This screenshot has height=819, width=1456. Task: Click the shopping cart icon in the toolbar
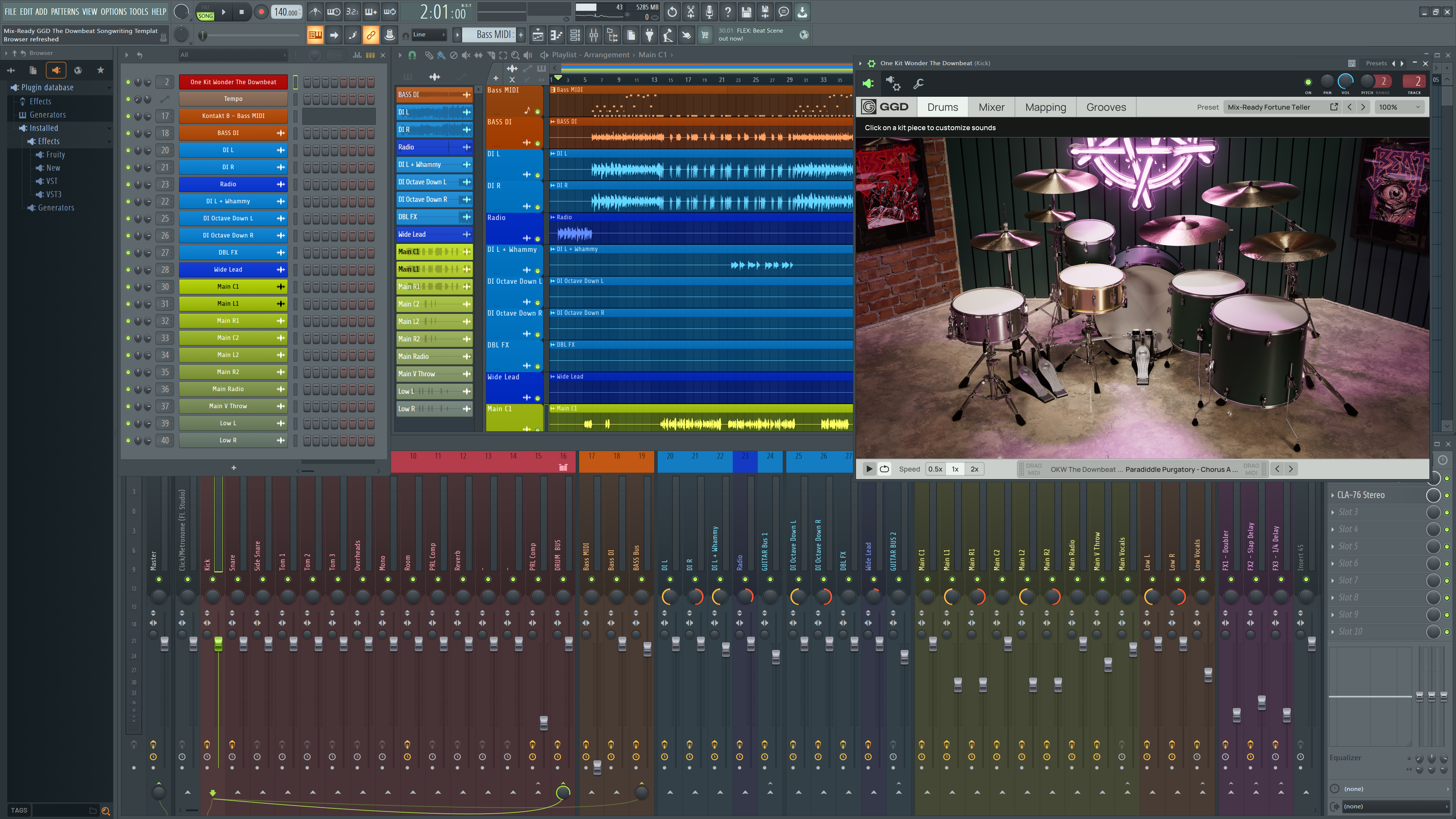pyautogui.click(x=704, y=35)
